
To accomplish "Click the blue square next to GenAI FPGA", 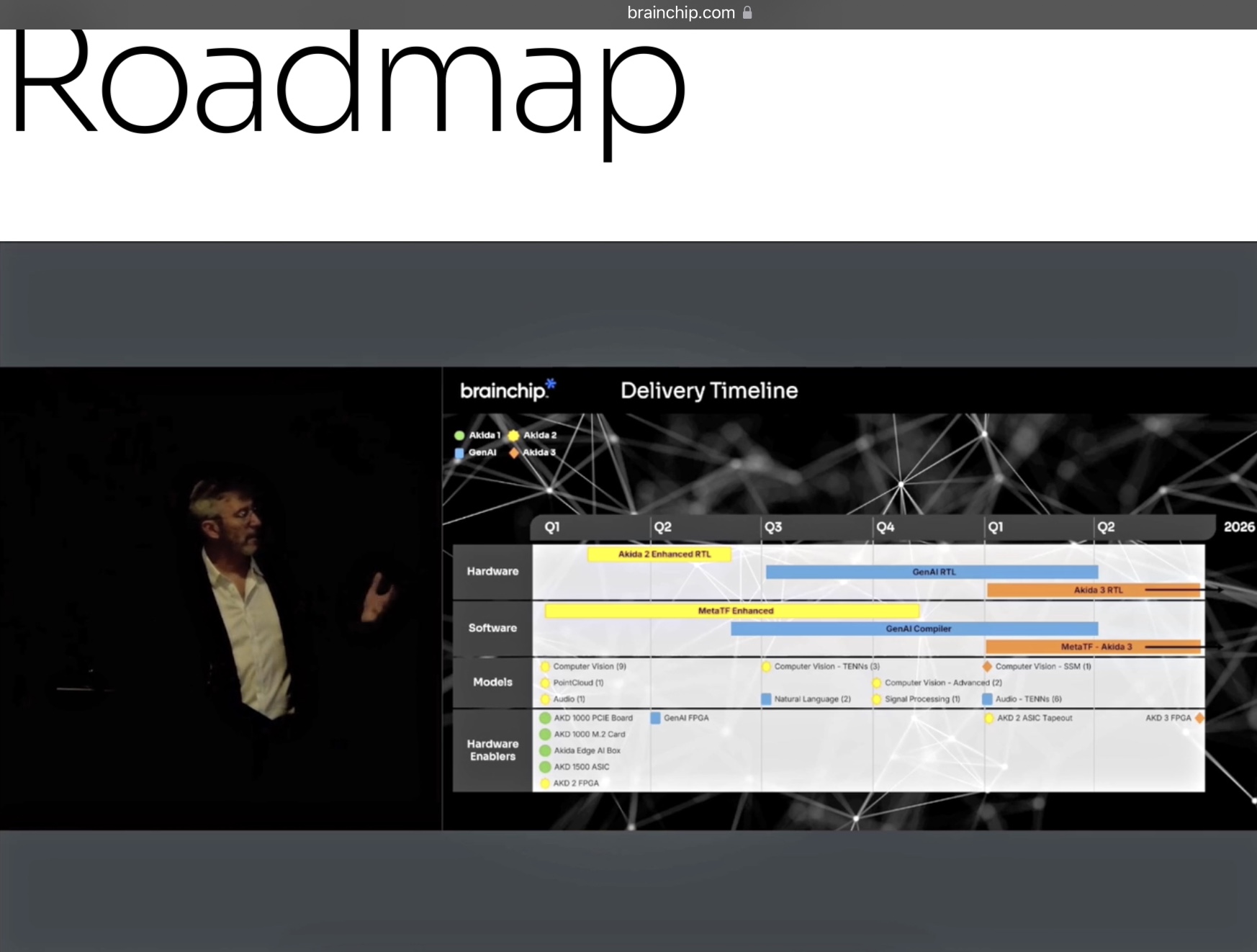I will point(655,718).
